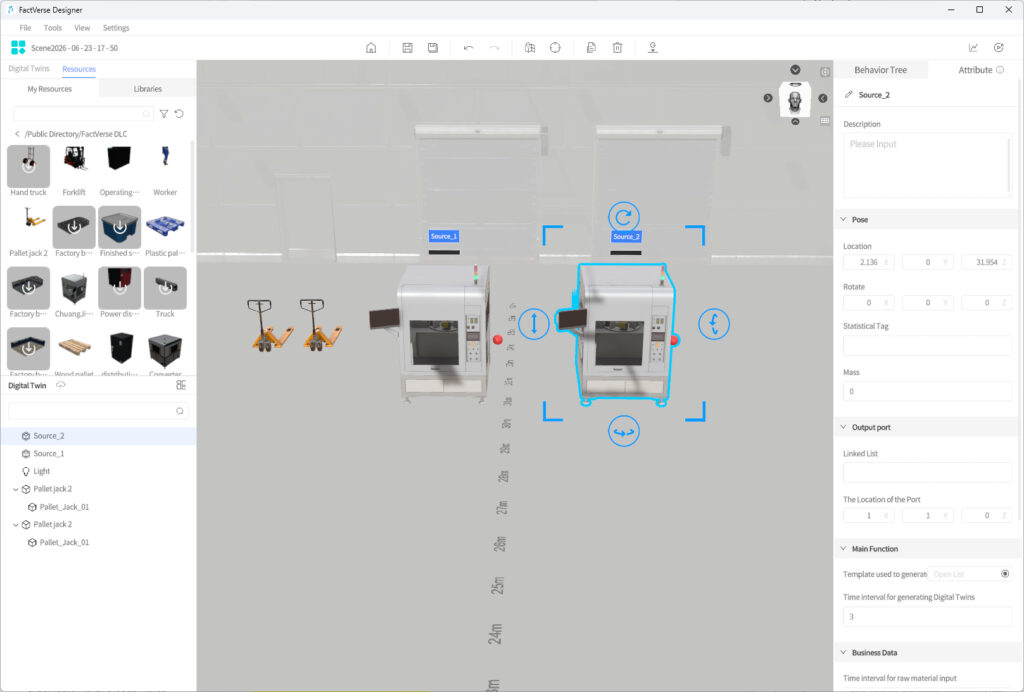Click the Attribute info icon
This screenshot has width=1024, height=692.
tap(999, 70)
